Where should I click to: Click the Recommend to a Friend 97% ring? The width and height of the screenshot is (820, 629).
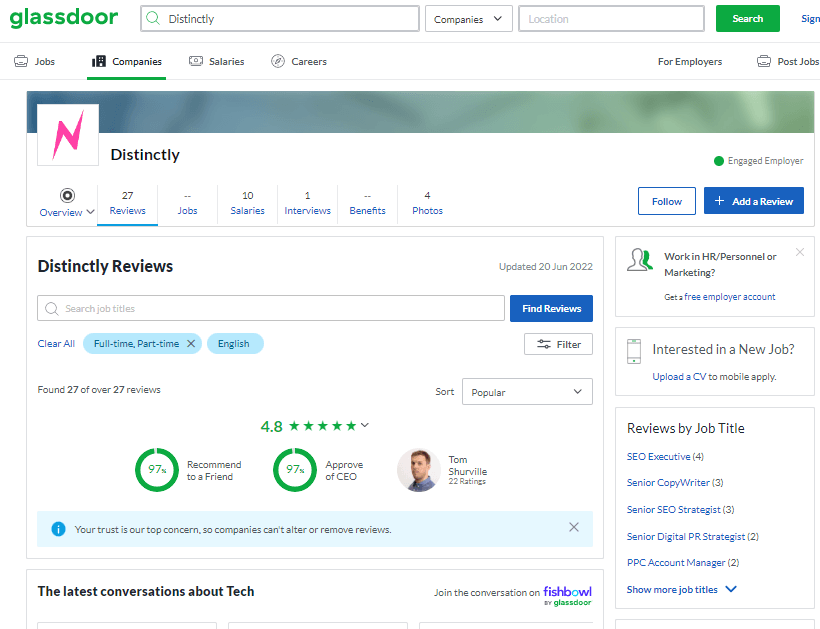(x=157, y=470)
